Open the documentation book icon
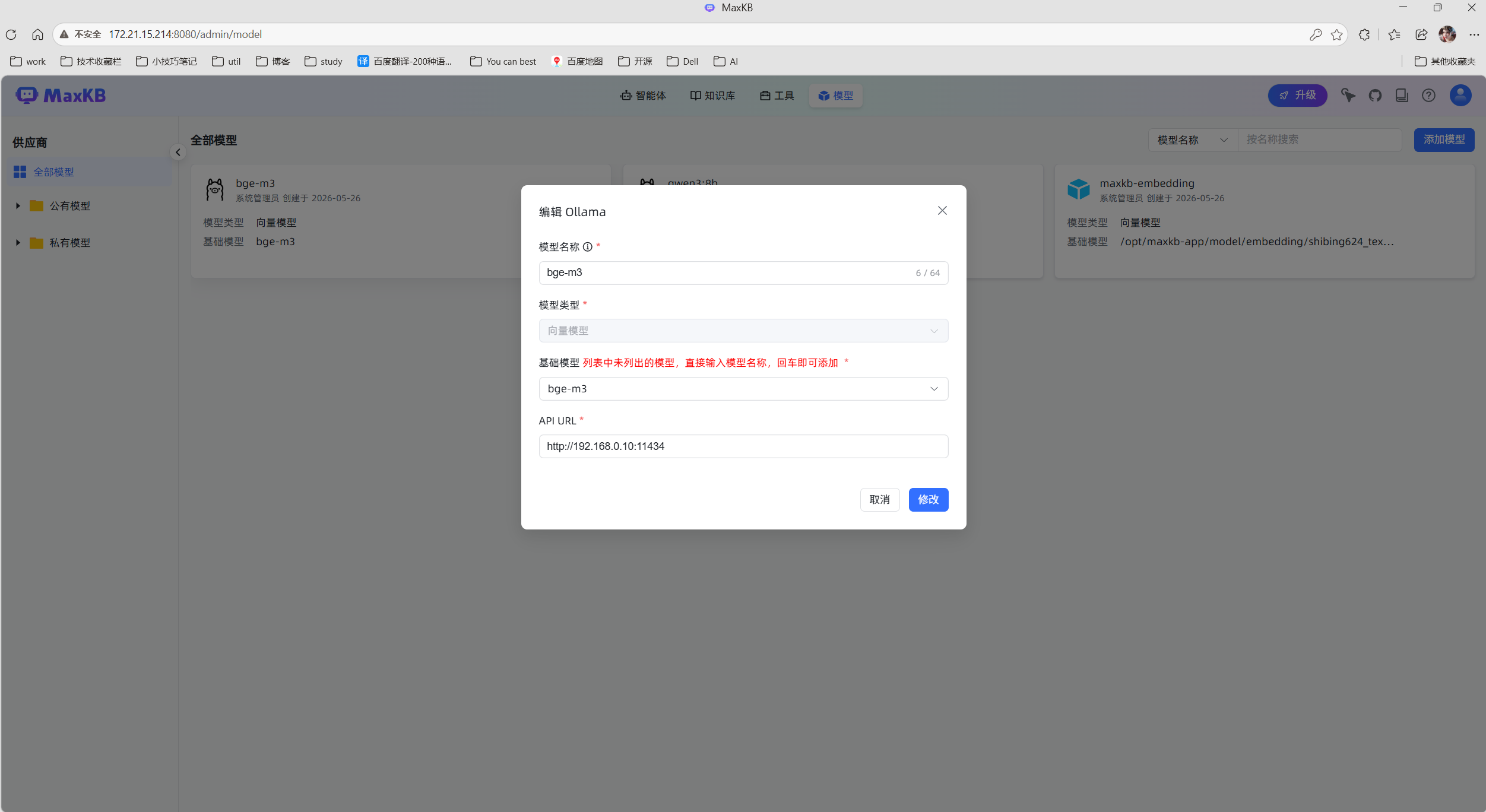1486x812 pixels. point(1402,96)
